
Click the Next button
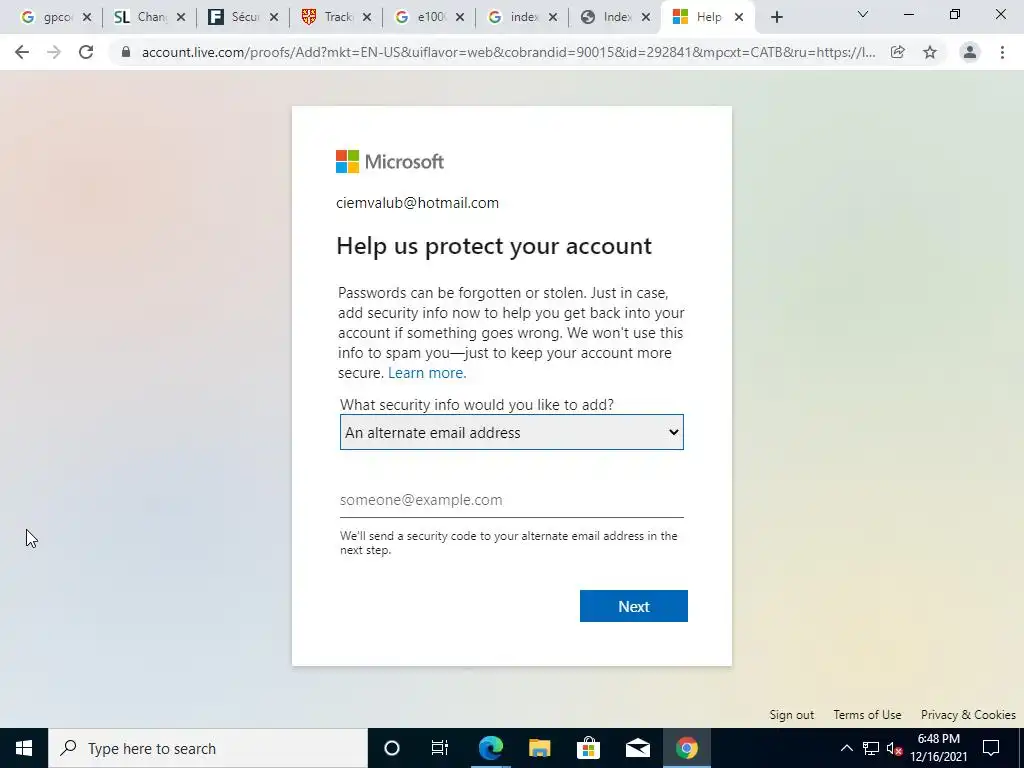633,606
